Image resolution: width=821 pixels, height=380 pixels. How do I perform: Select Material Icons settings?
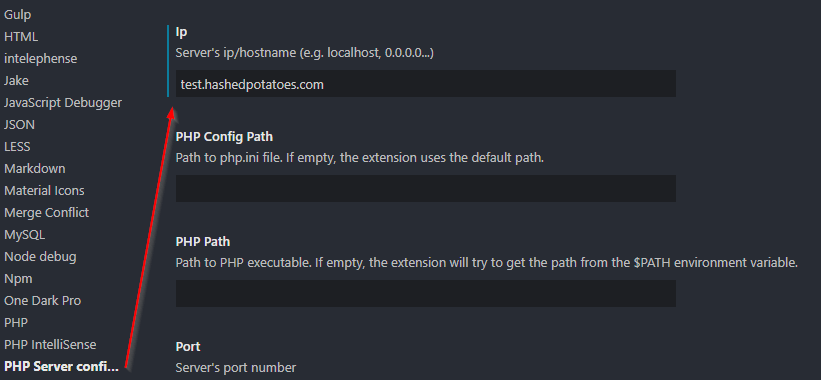(x=44, y=191)
